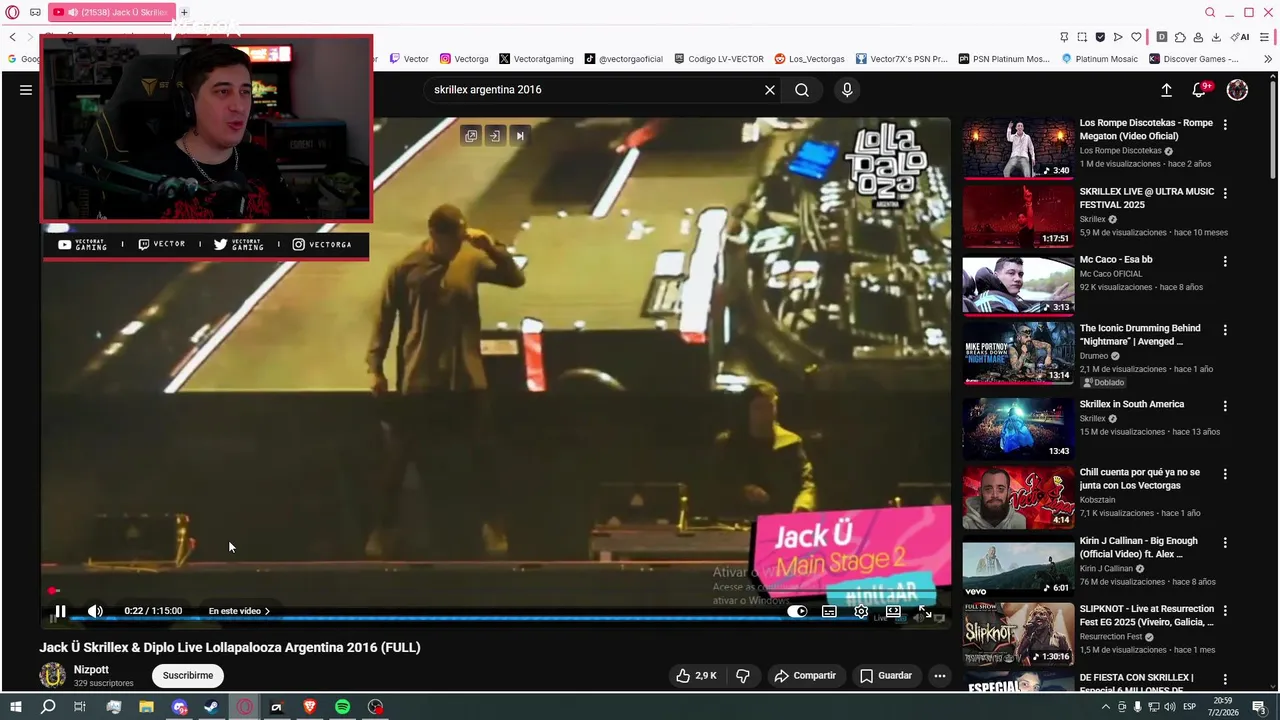Open Windows notification center
Image resolution: width=1280 pixels, height=720 pixels.
[x=1259, y=707]
